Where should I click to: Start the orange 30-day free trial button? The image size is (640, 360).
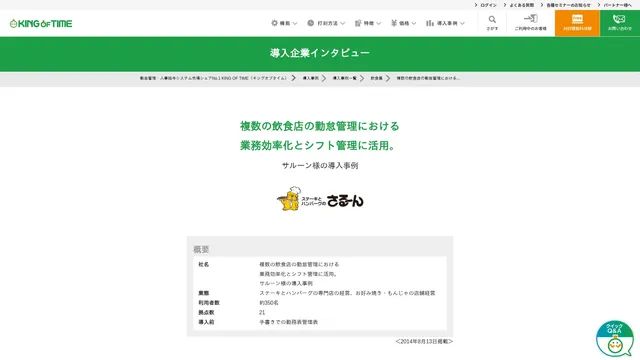577,23
